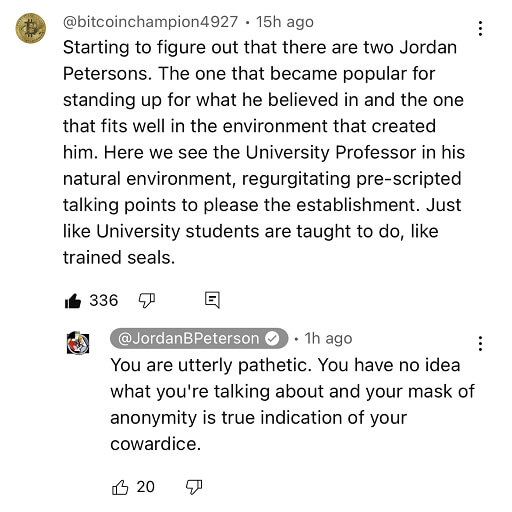Visit @bitcoinchampion4927 channel link
Image resolution: width=512 pixels, height=512 pixels.
(x=150, y=22)
